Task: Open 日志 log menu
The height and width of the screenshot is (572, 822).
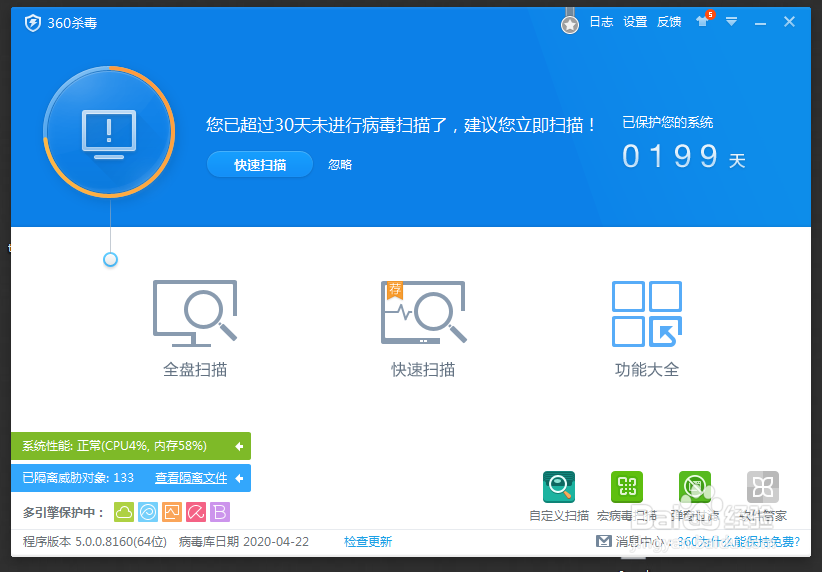Action: tap(601, 21)
